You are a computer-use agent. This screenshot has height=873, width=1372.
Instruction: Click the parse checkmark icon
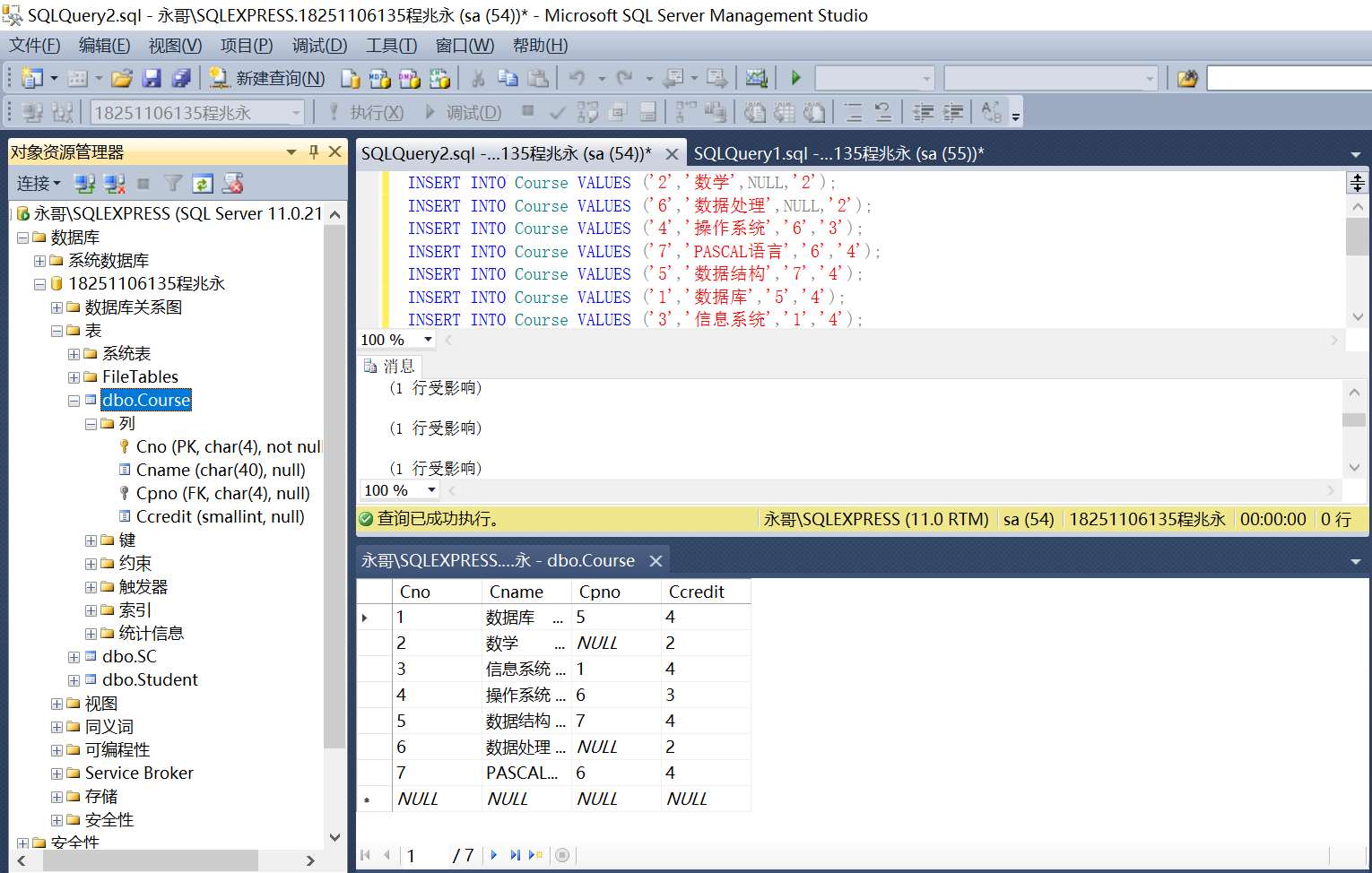pos(557,113)
